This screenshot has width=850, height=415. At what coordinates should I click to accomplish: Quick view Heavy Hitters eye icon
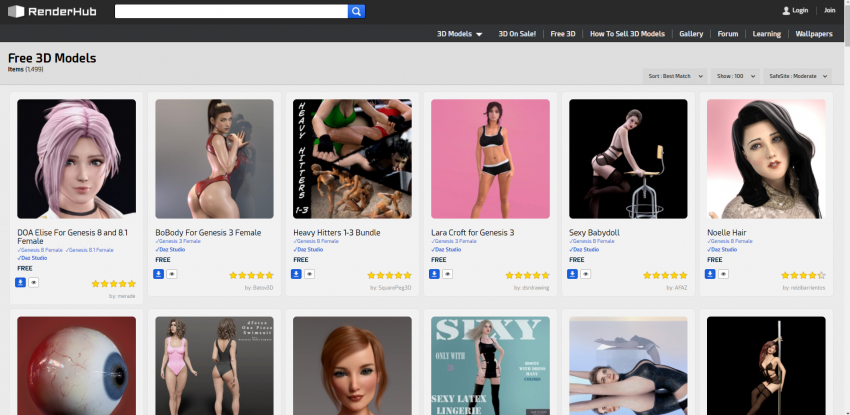[x=310, y=274]
